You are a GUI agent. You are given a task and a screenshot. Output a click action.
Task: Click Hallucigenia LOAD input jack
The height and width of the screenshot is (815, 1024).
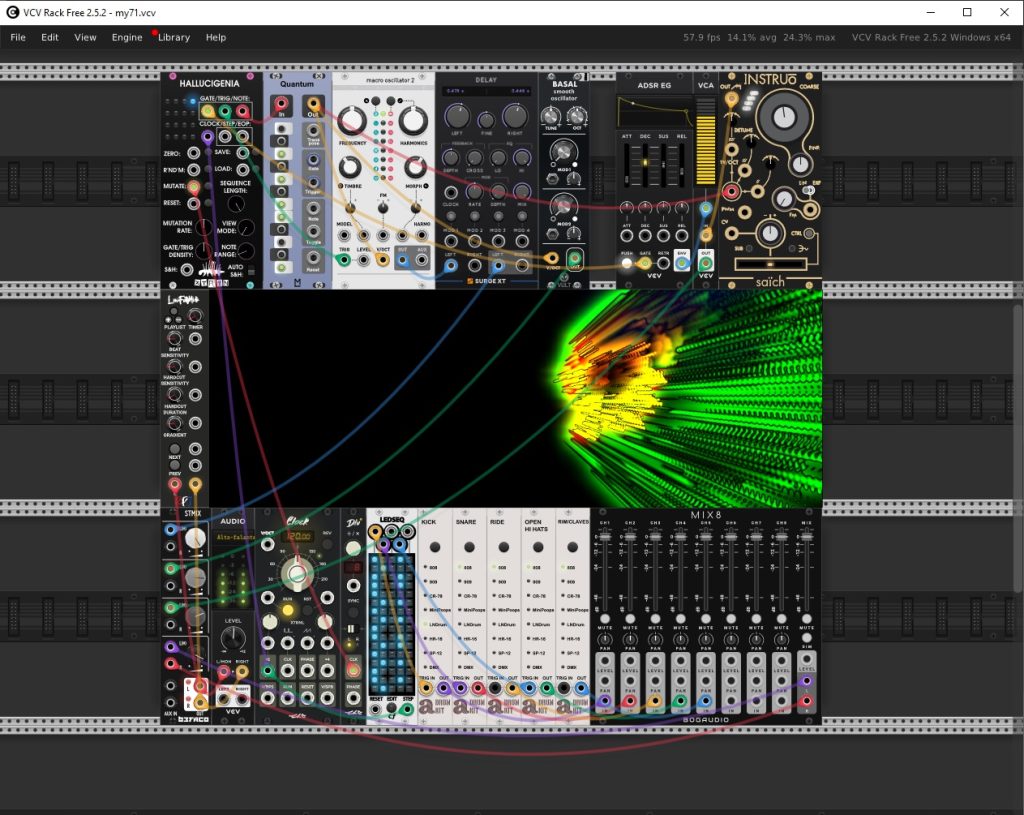click(243, 170)
